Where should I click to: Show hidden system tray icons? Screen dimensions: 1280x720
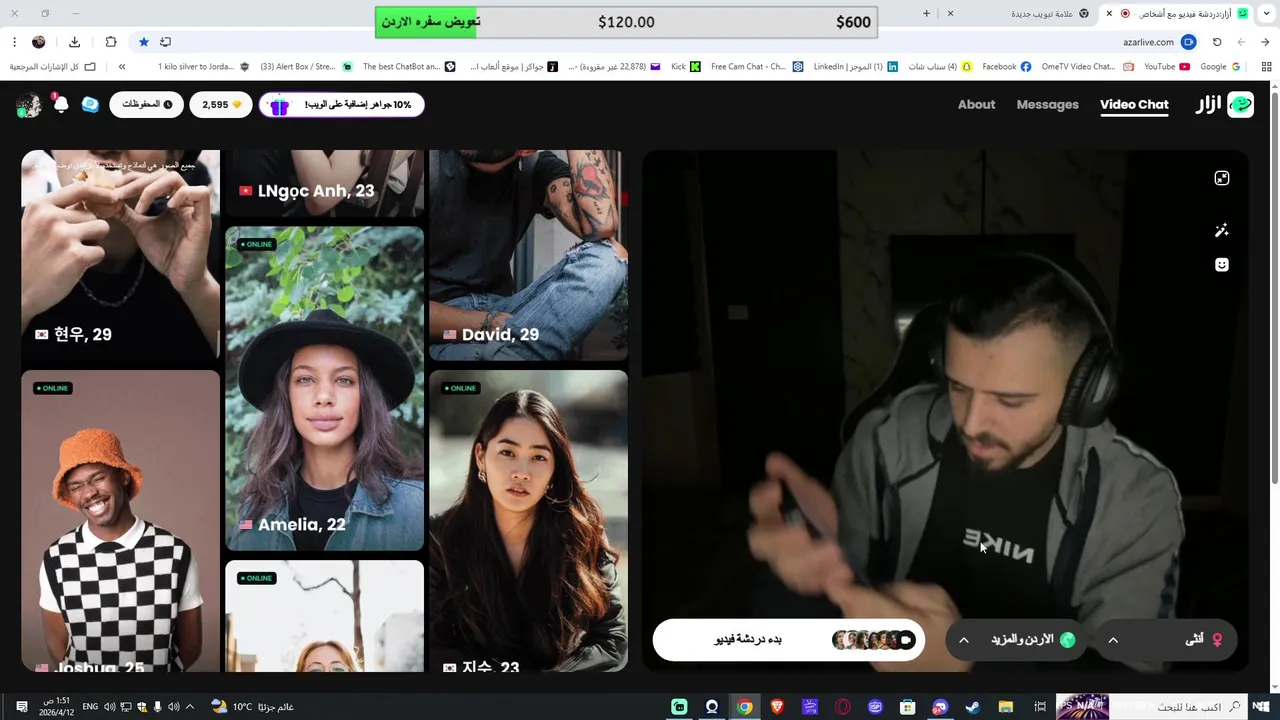[x=190, y=707]
